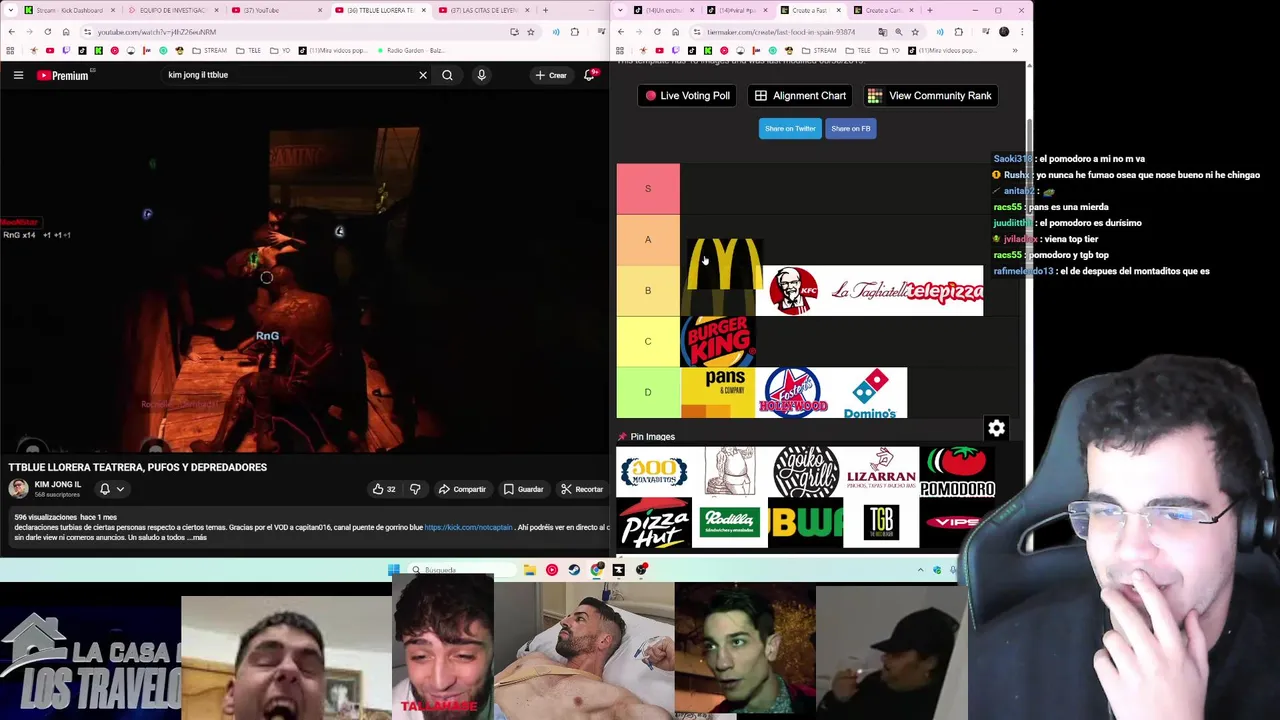Select the KFC logo in tier B
1280x720 pixels.
click(793, 291)
